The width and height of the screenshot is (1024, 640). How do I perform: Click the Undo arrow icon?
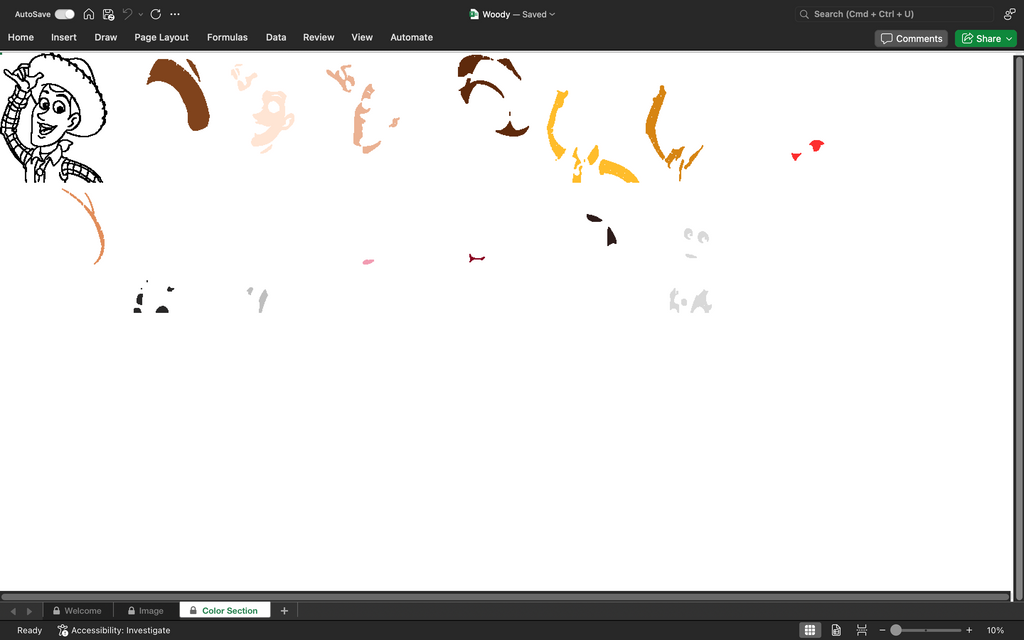[x=127, y=14]
